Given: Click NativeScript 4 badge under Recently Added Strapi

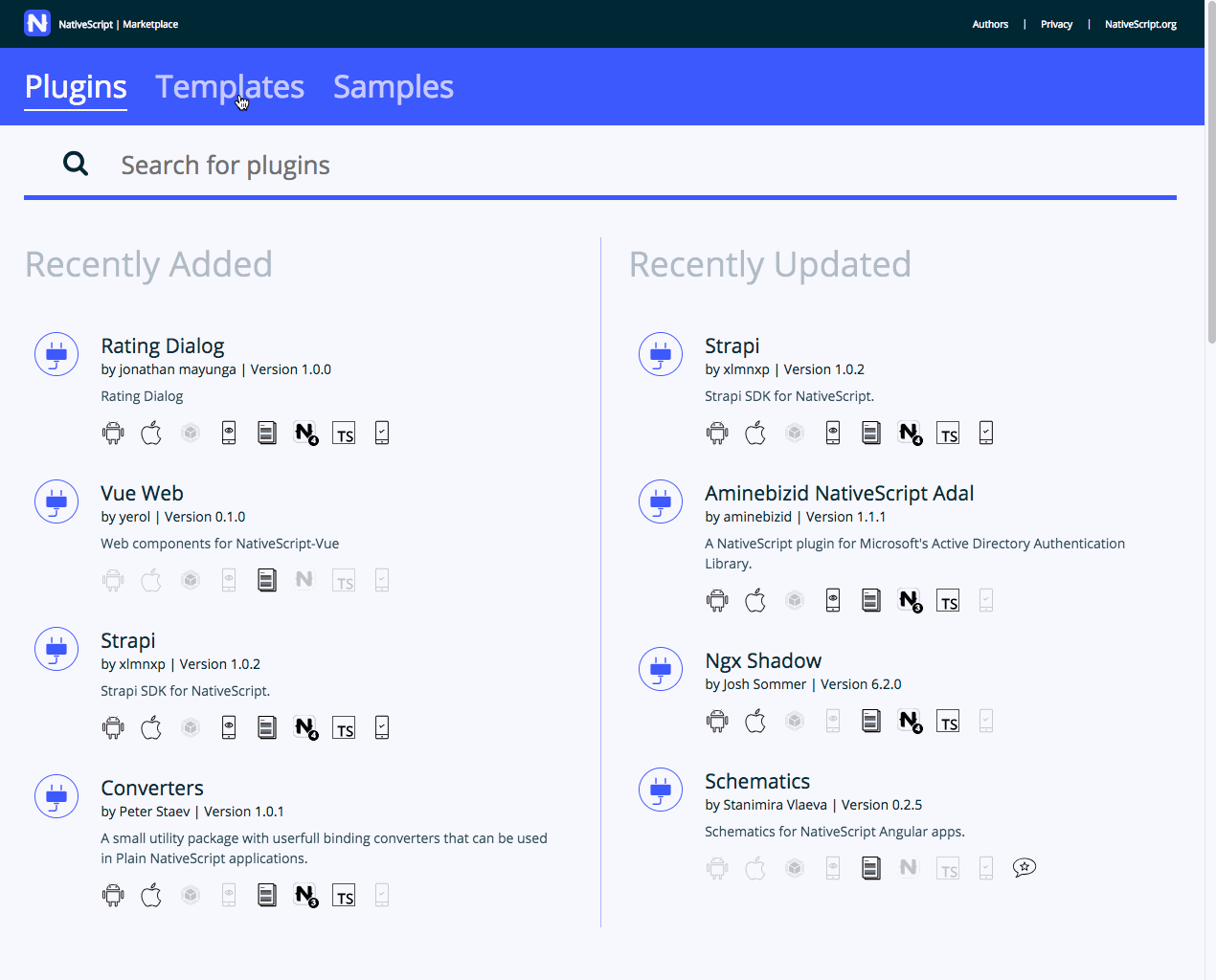Looking at the screenshot, I should (305, 728).
